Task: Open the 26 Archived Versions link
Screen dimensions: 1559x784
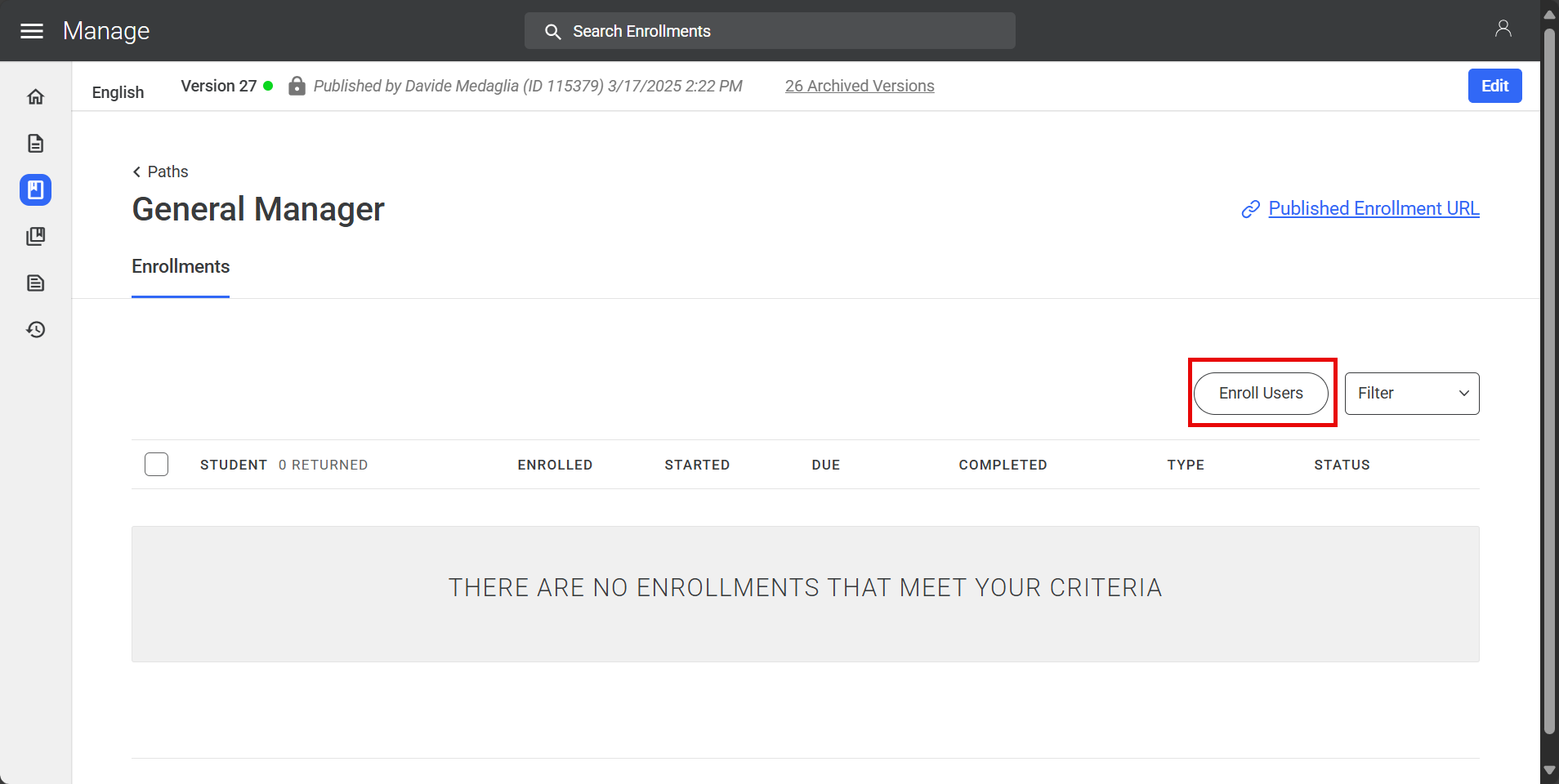Action: pos(859,85)
